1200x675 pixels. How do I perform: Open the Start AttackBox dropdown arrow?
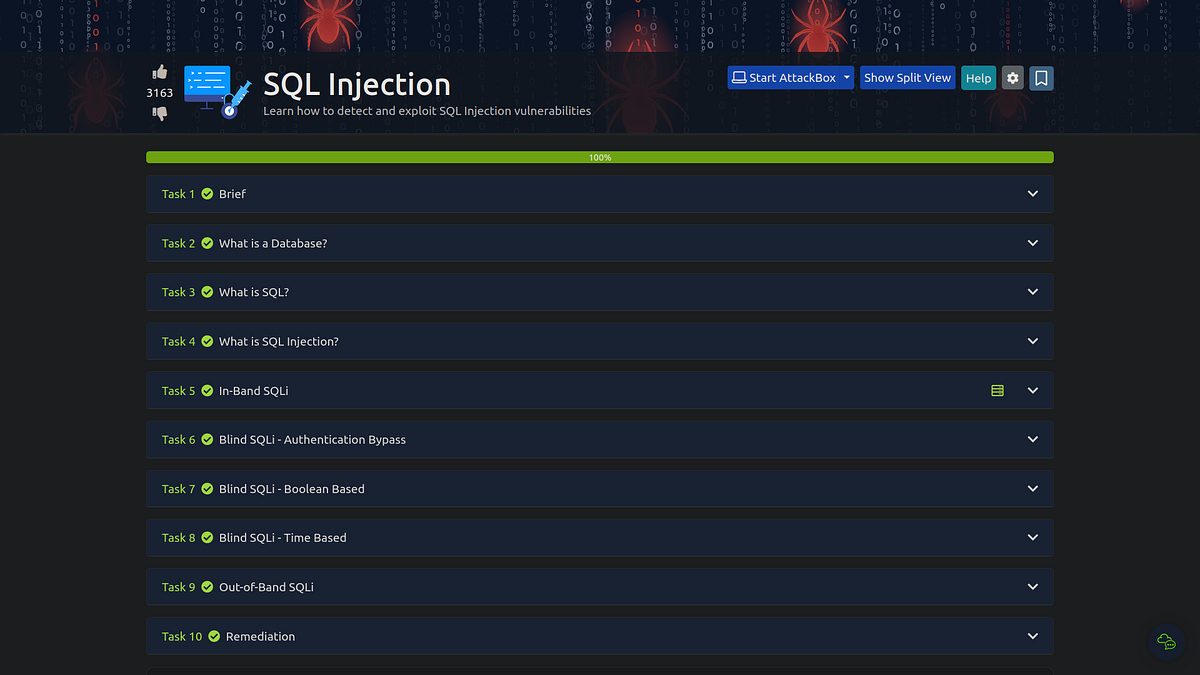pos(845,77)
